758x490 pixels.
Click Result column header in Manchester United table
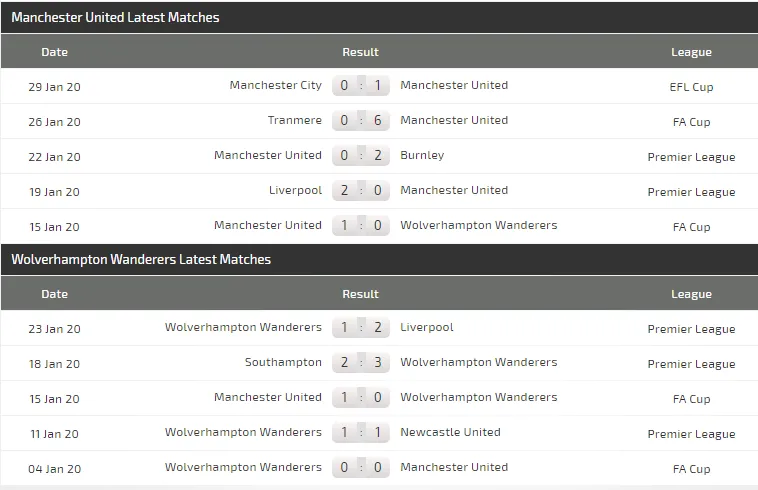(360, 52)
